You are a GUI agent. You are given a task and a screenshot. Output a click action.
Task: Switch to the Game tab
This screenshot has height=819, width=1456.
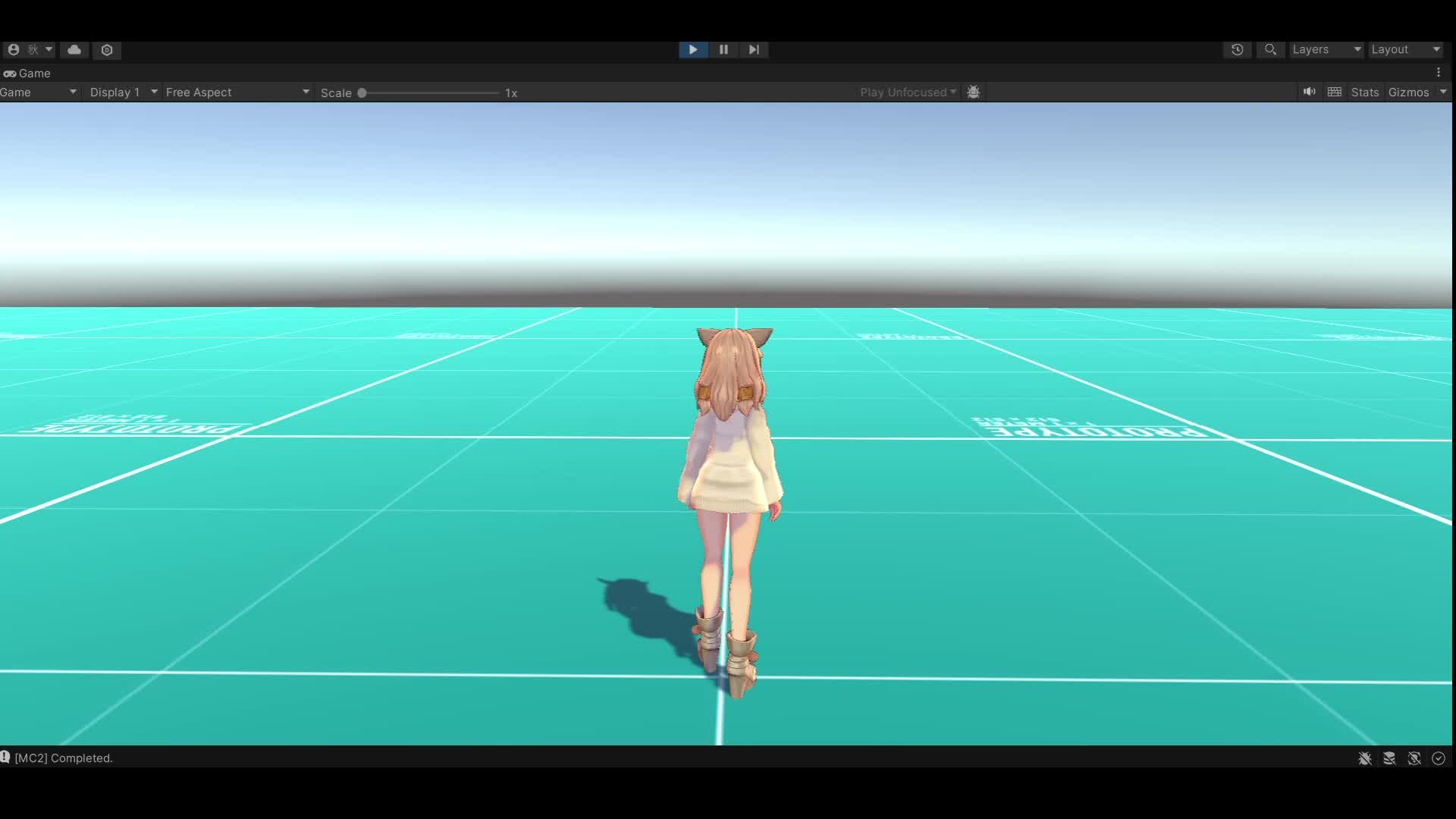coord(29,73)
